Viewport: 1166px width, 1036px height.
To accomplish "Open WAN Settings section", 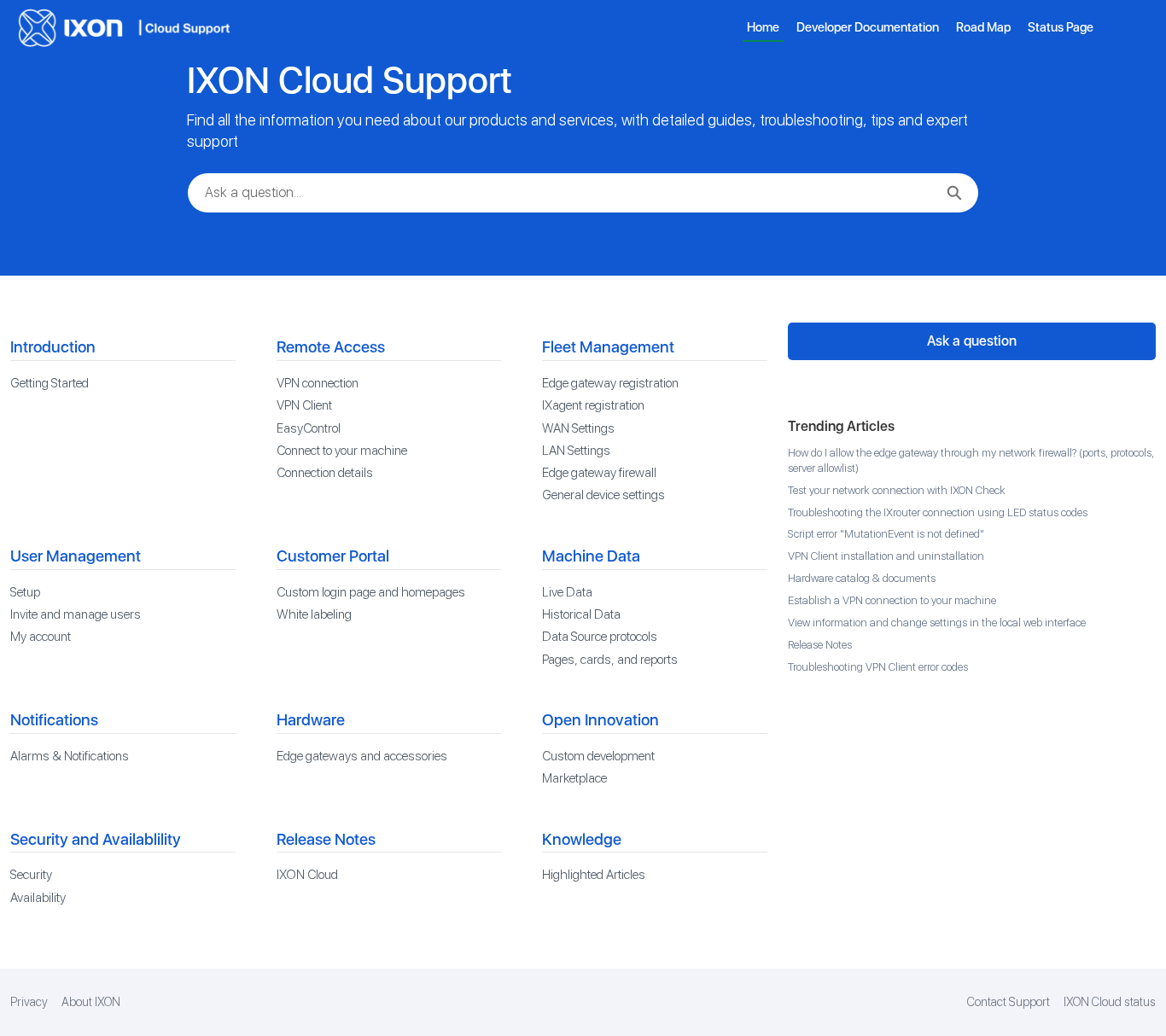I will 578,428.
